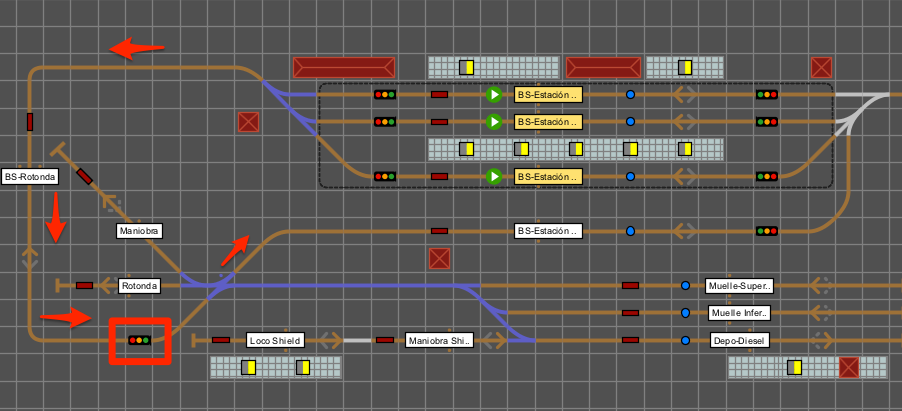
Task: Click the crossed red box below white BS-Estación track
Action: pos(439,258)
